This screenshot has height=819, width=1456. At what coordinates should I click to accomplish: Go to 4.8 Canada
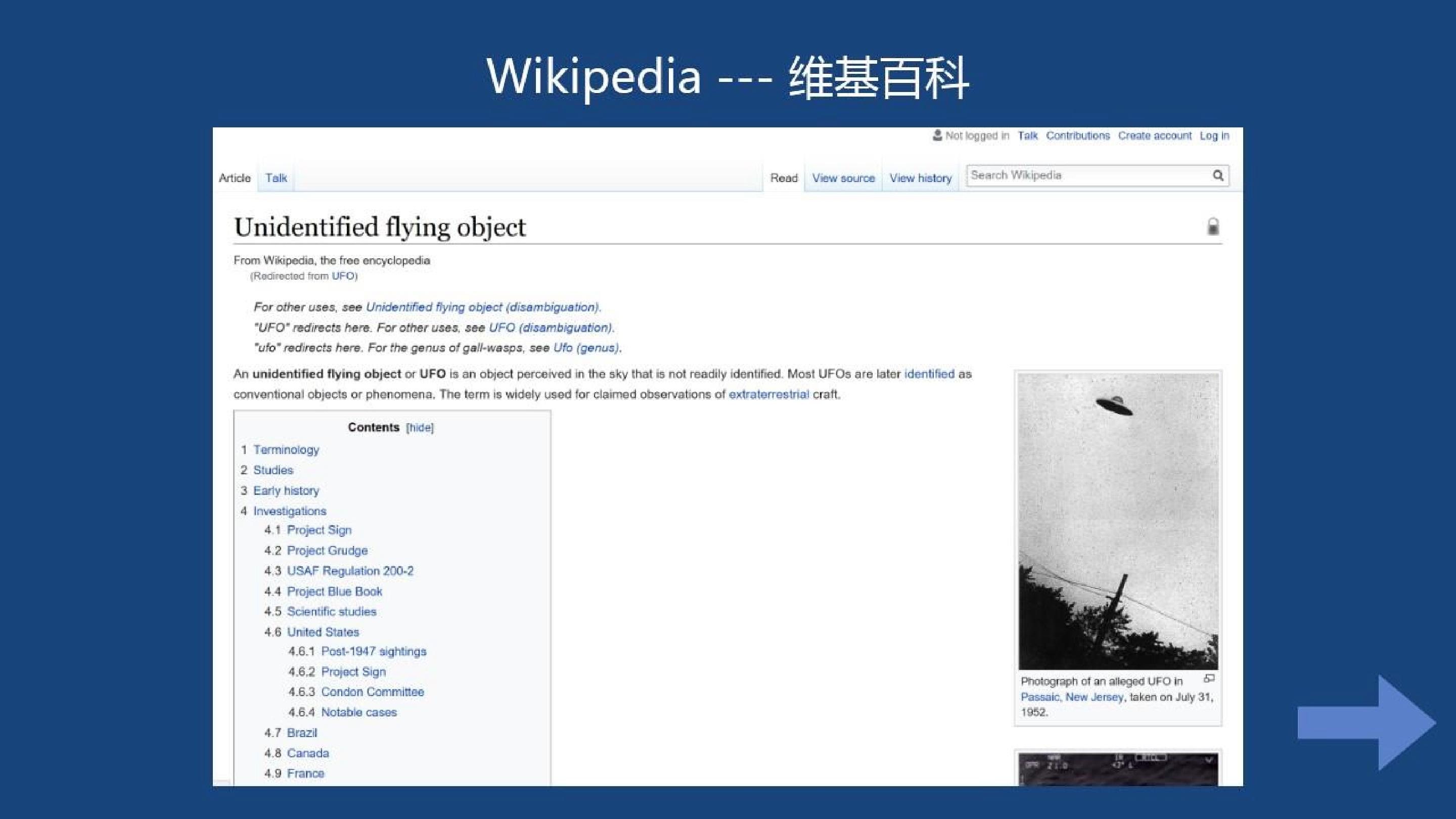point(307,753)
